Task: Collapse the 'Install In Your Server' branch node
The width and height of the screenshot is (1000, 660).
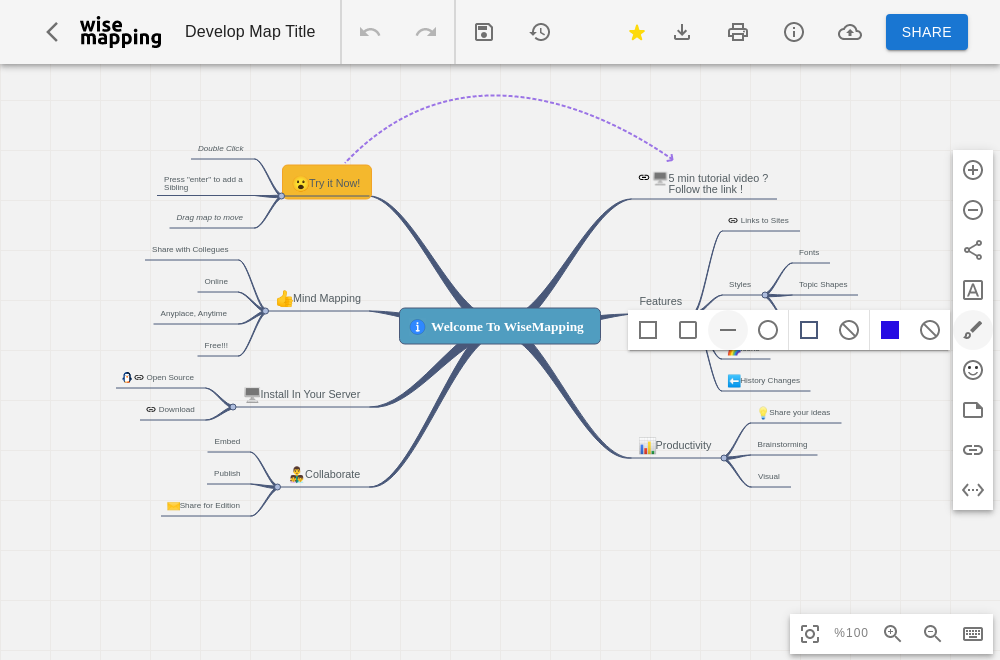Action: point(233,407)
